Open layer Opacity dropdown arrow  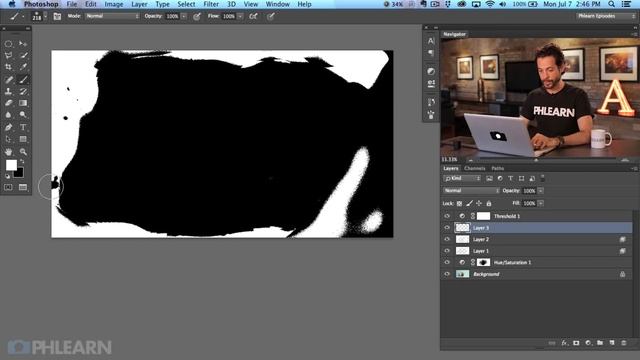[541, 191]
